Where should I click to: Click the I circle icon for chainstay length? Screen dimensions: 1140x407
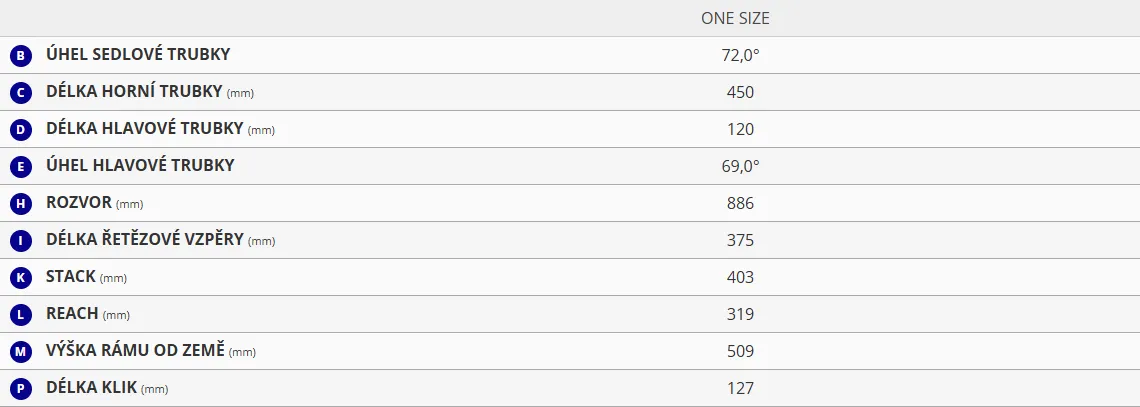tap(21, 241)
